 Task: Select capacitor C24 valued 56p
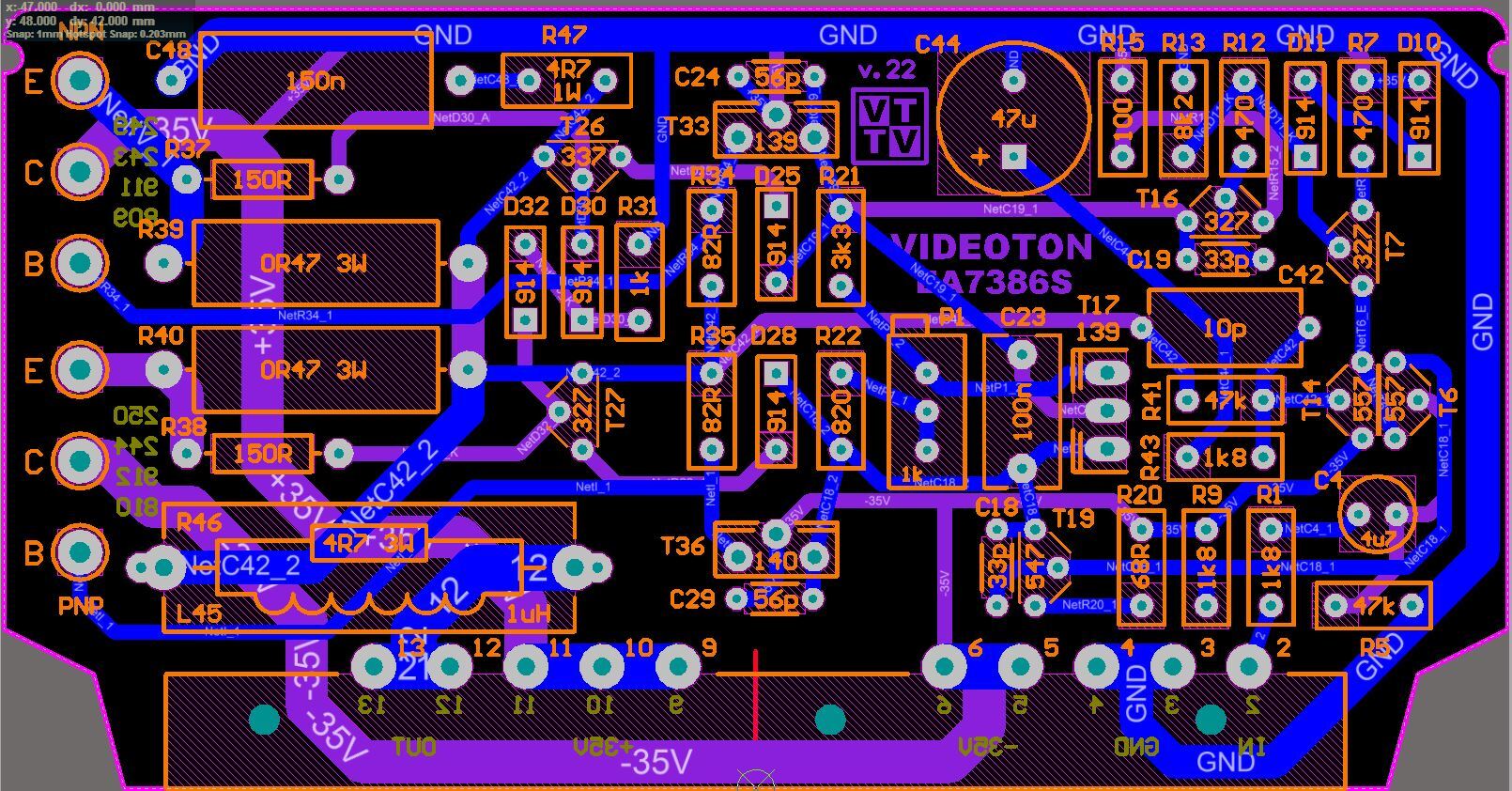(x=776, y=76)
